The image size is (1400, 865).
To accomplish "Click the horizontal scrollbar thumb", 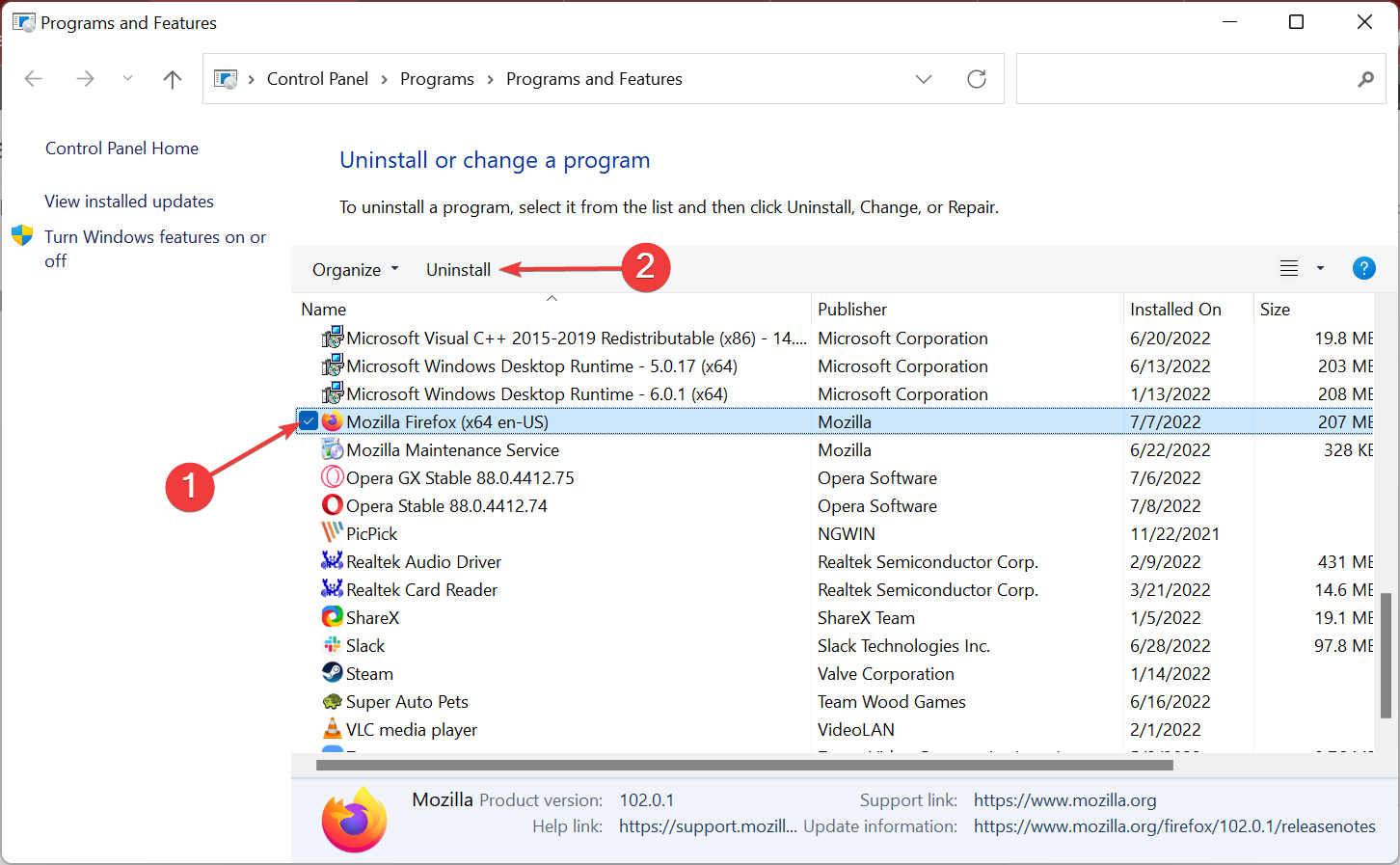I will [x=744, y=766].
